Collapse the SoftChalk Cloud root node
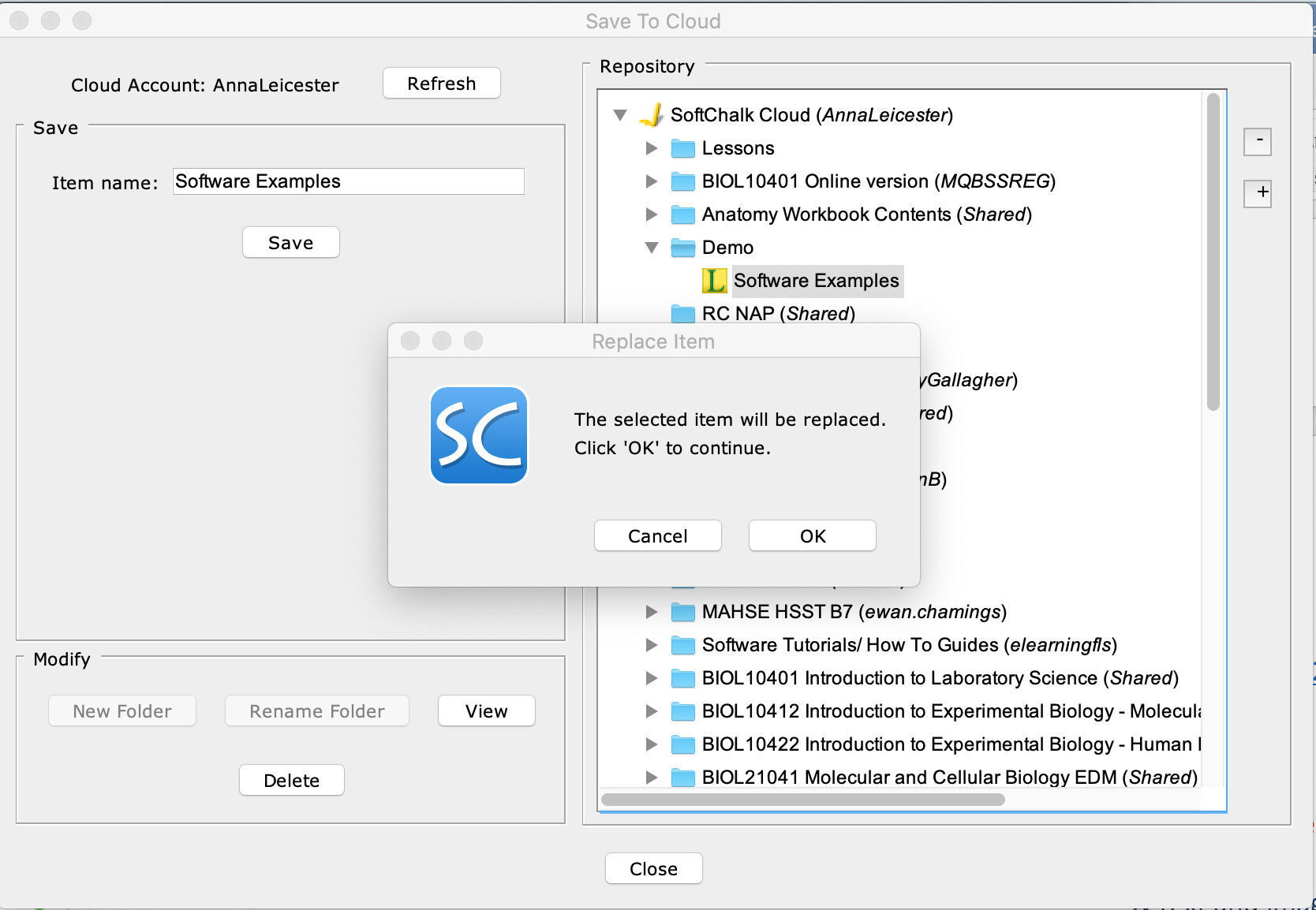Screen dimensions: 1316x910 point(620,115)
